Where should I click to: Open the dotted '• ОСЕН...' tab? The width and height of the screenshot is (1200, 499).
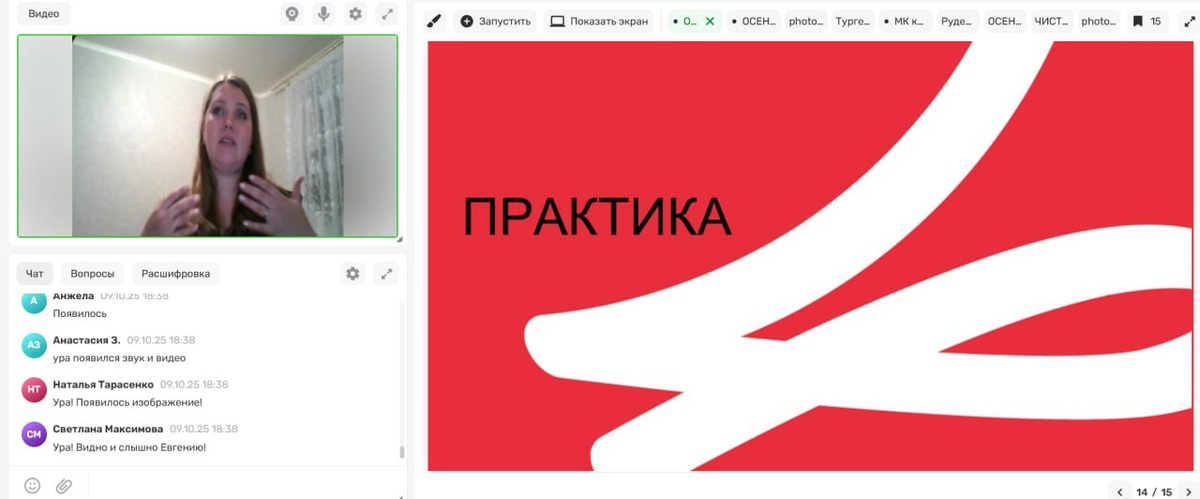[753, 21]
